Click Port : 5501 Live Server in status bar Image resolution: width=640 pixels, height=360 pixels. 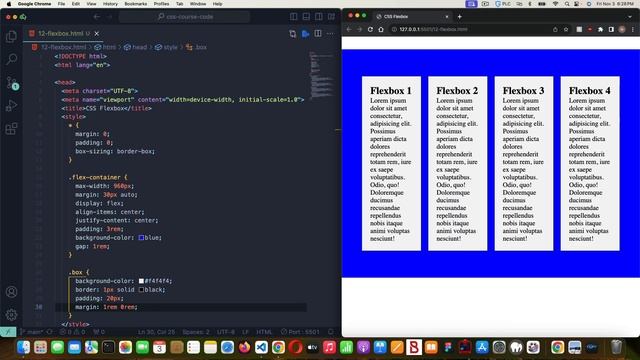pos(300,332)
